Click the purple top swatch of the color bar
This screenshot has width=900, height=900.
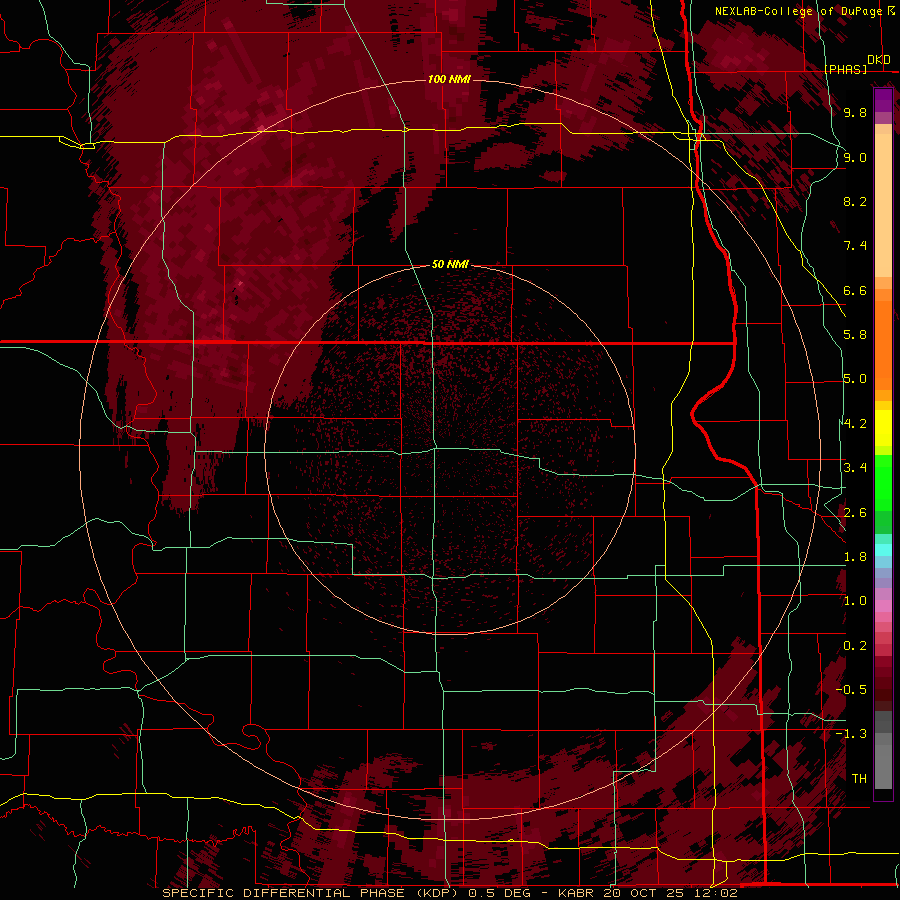883,100
